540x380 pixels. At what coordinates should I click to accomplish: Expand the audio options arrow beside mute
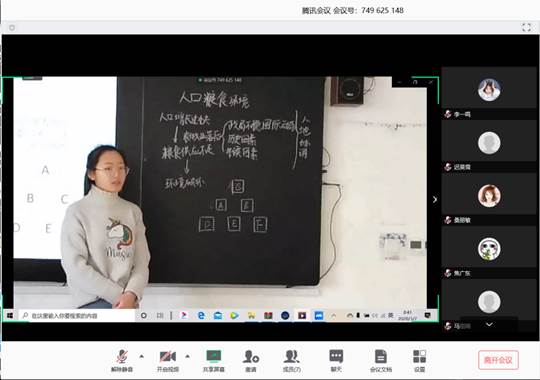[x=142, y=356]
